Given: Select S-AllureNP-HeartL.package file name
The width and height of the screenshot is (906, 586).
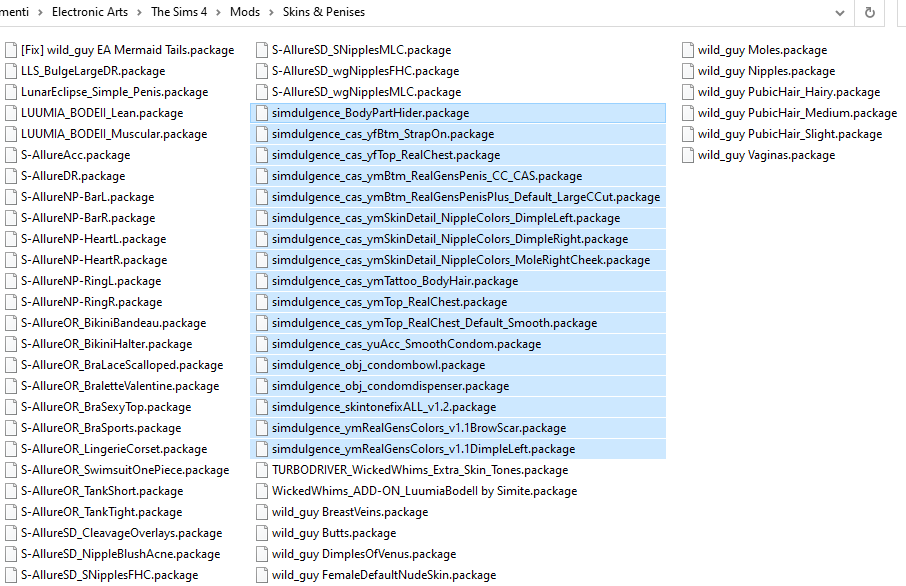Looking at the screenshot, I should [x=94, y=239].
